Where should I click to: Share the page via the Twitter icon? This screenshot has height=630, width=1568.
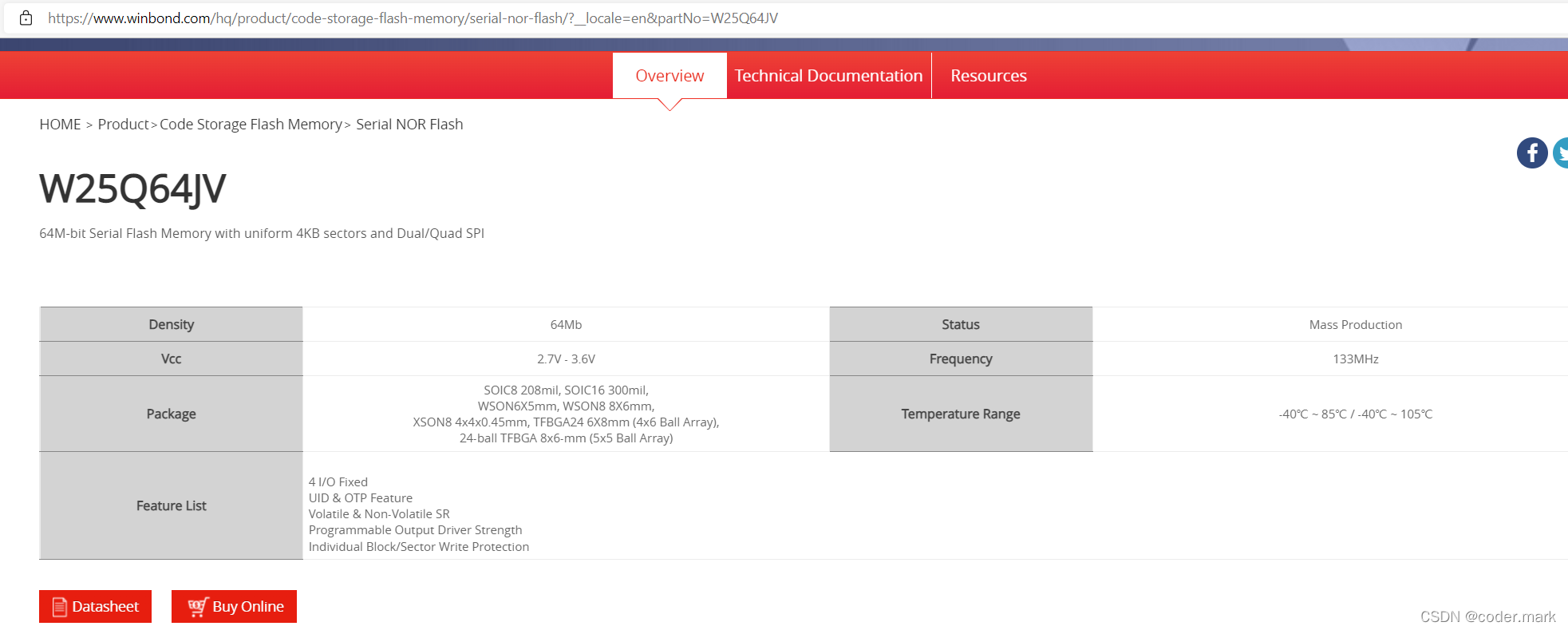[x=1561, y=153]
